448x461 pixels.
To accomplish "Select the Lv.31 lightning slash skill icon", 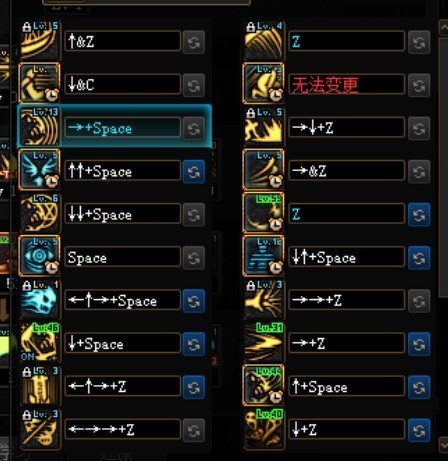I will pyautogui.click(x=263, y=342).
